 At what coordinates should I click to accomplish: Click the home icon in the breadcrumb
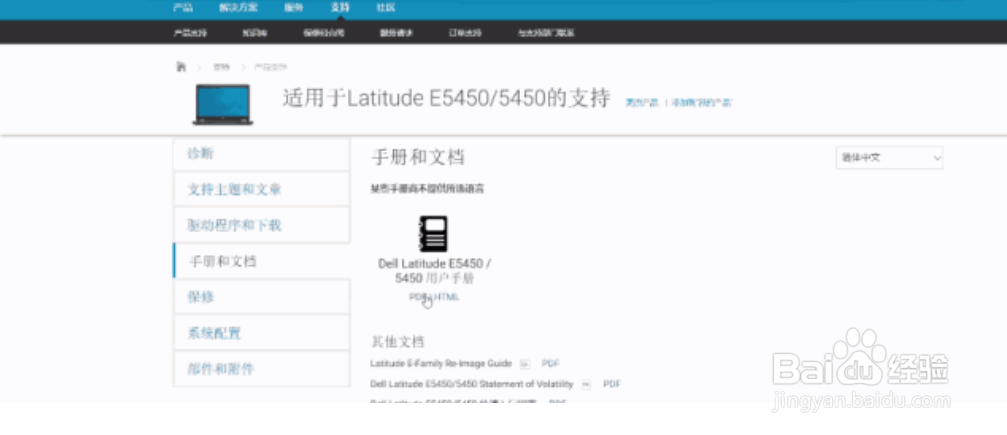point(181,67)
